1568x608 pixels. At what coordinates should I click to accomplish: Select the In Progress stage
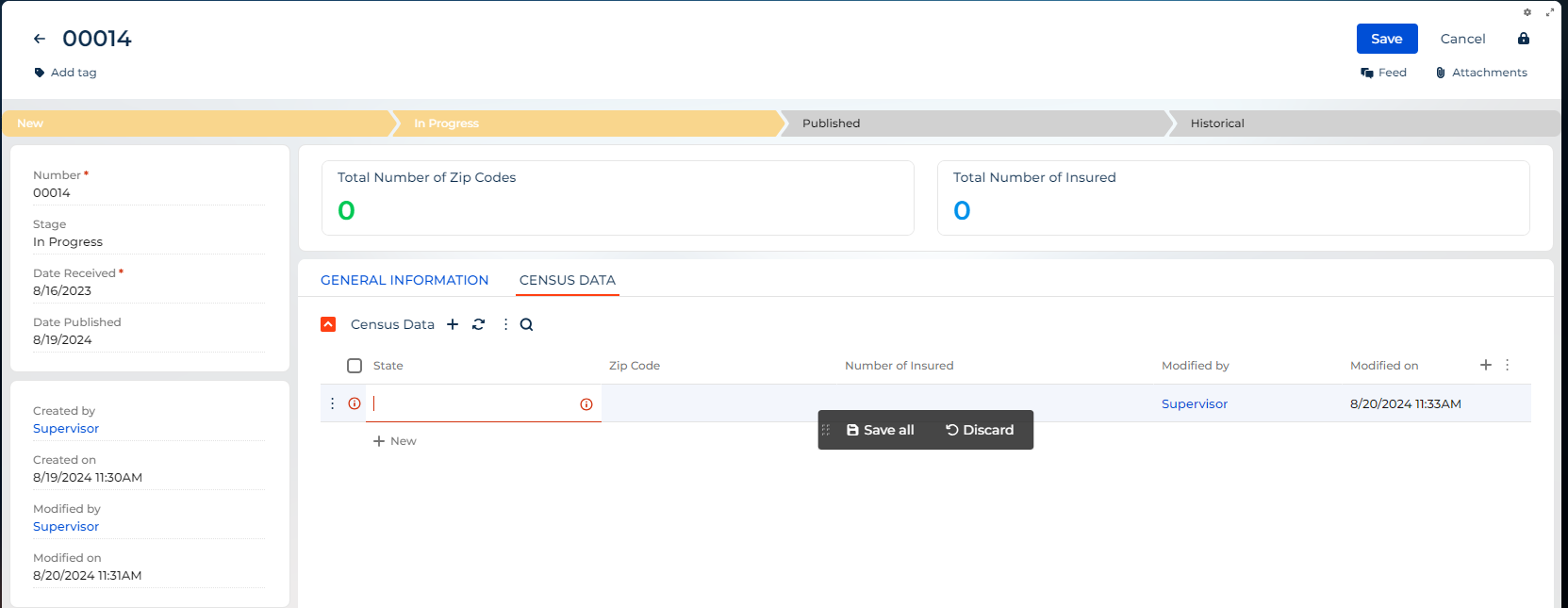[589, 123]
